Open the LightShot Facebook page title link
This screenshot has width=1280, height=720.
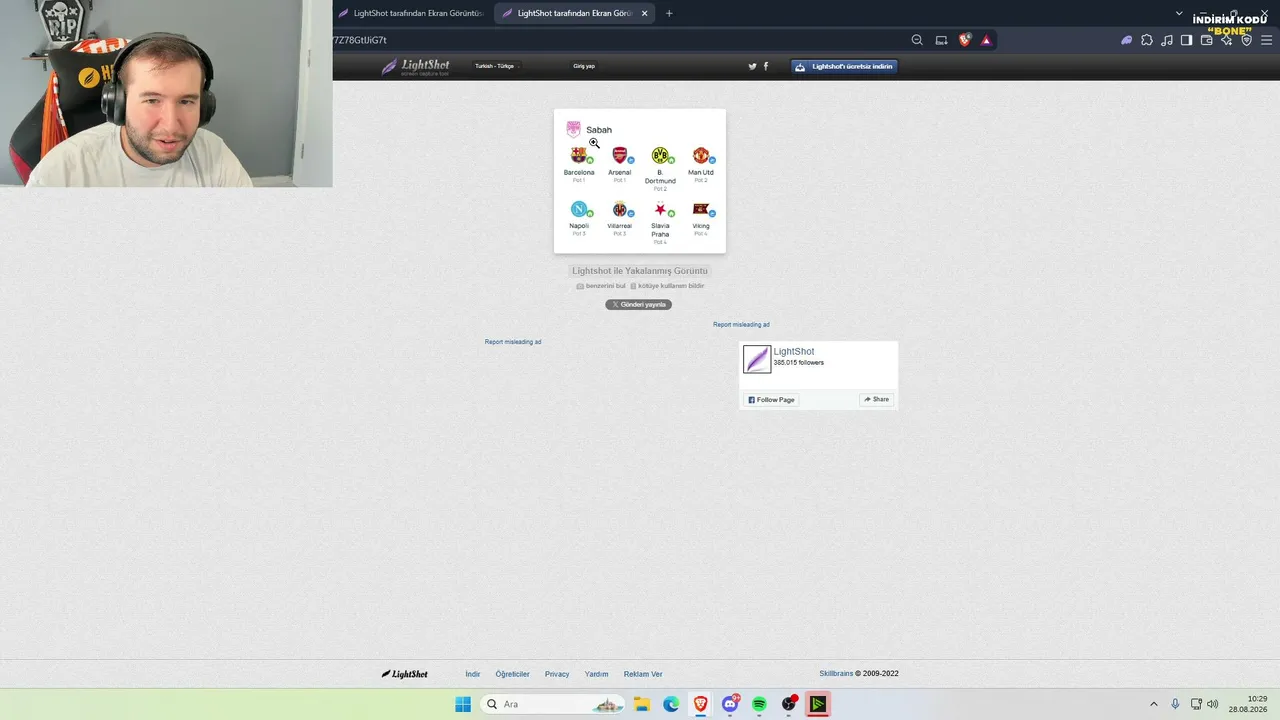[794, 352]
